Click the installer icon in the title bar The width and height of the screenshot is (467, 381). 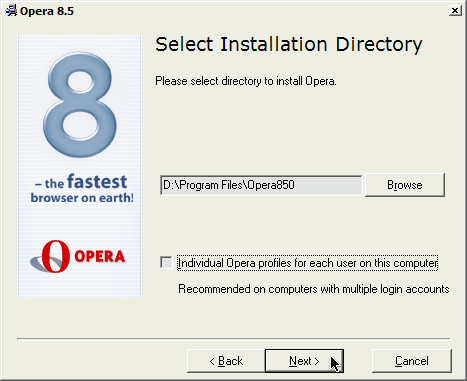(x=11, y=11)
